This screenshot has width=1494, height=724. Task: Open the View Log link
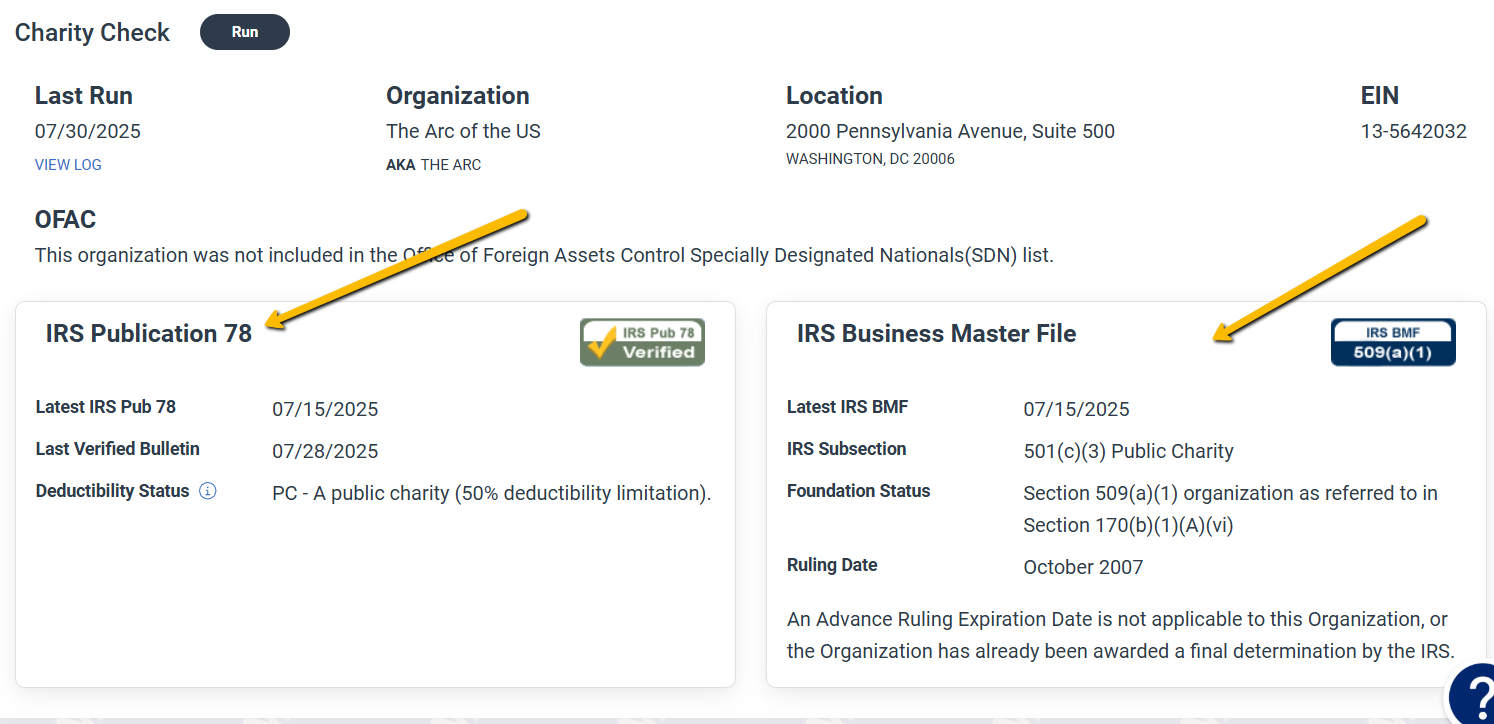pyautogui.click(x=68, y=165)
